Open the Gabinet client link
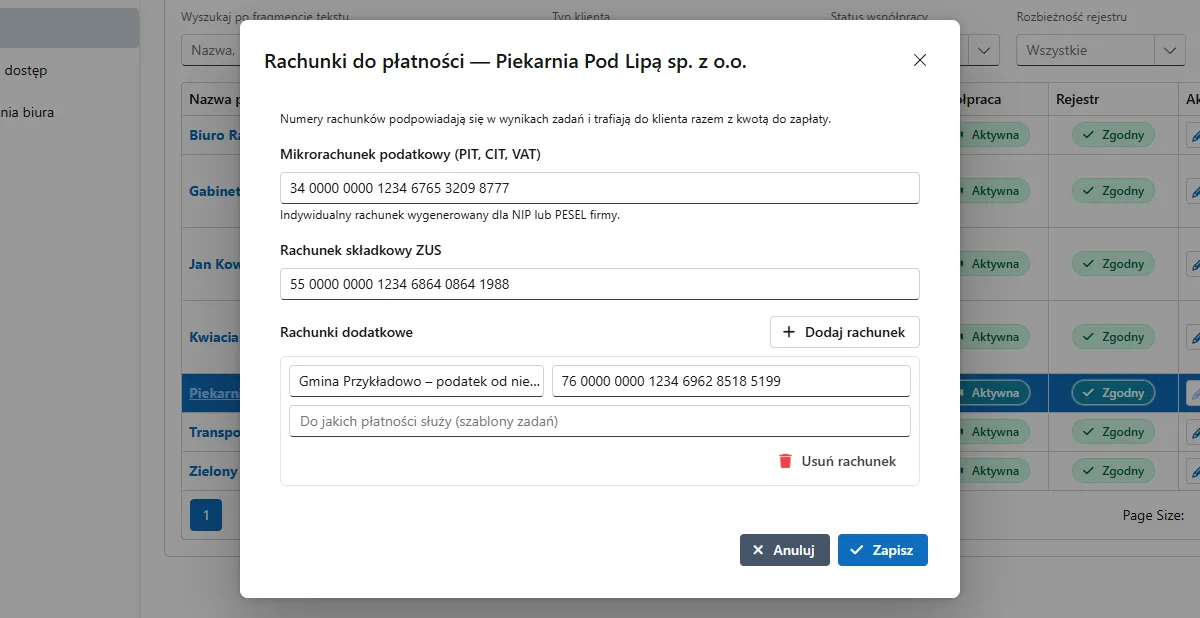Image resolution: width=1200 pixels, height=618 pixels. click(x=214, y=191)
